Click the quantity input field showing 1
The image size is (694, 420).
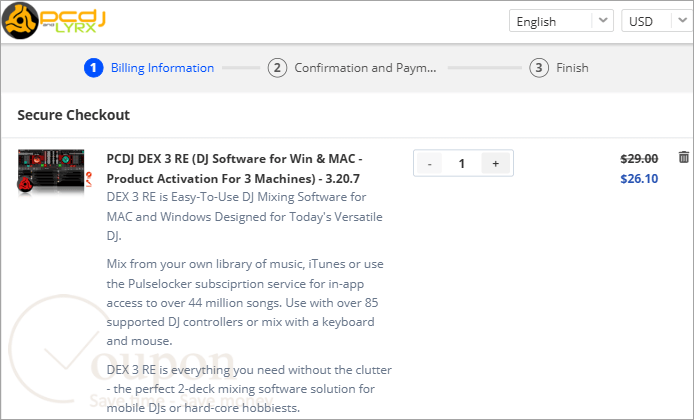462,164
